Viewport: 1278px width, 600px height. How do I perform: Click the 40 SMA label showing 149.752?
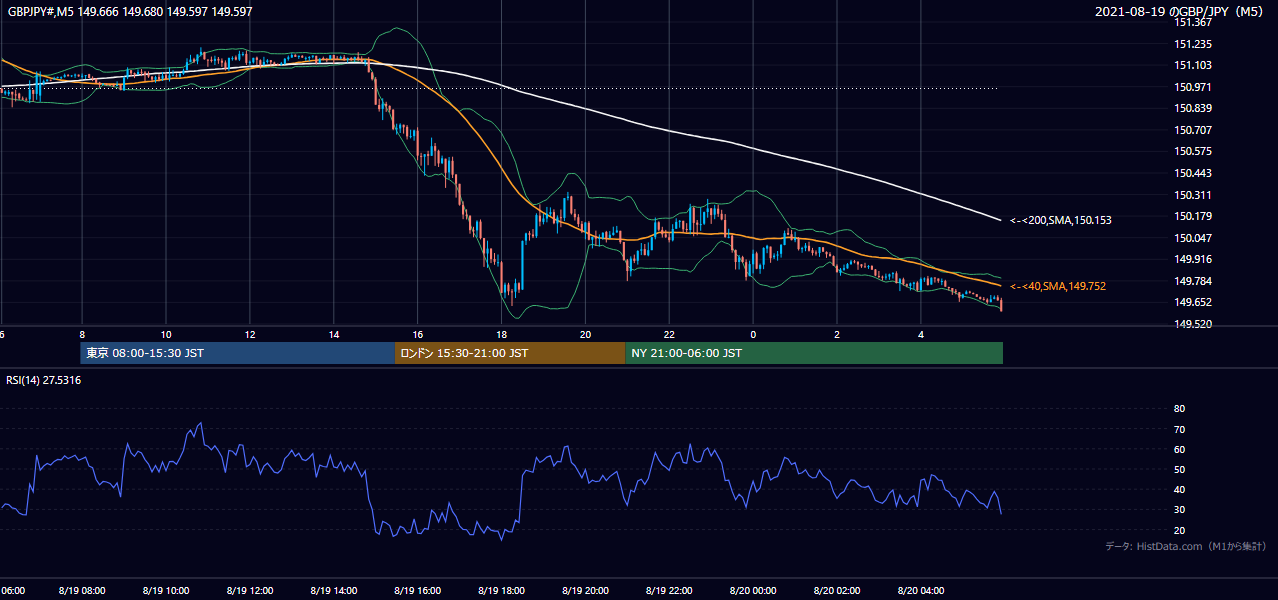click(1058, 286)
